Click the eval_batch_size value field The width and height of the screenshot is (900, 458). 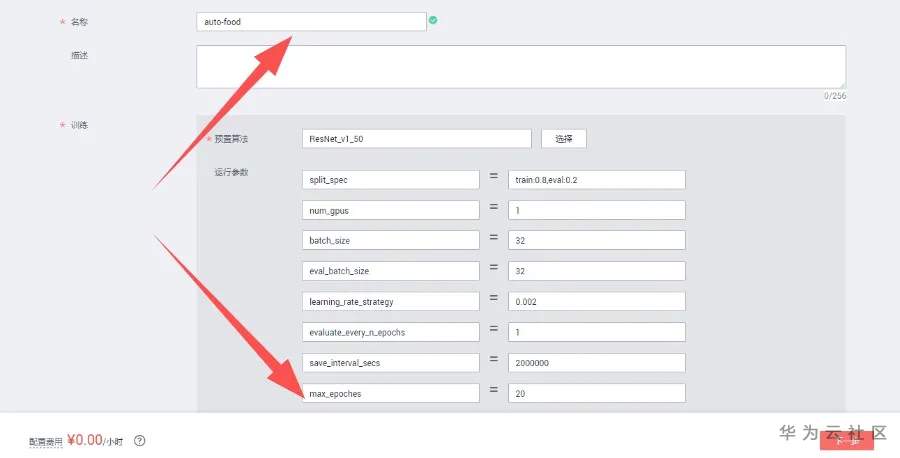click(596, 271)
